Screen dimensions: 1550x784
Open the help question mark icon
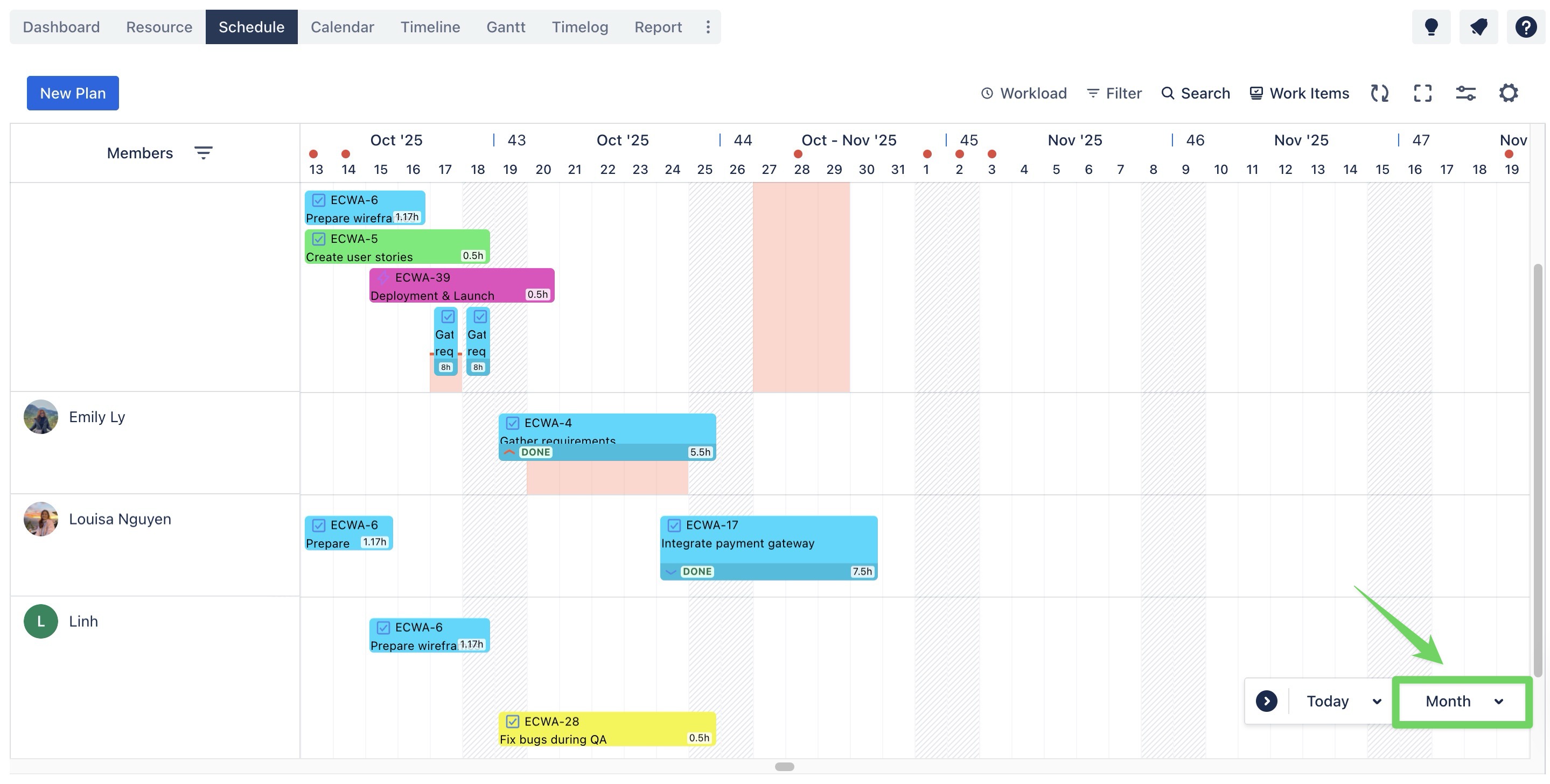pyautogui.click(x=1525, y=27)
